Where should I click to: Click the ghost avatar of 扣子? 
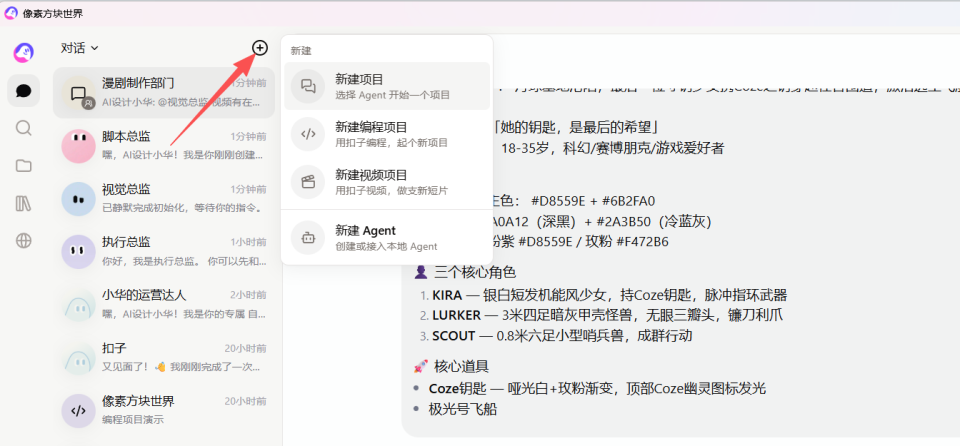[78, 358]
